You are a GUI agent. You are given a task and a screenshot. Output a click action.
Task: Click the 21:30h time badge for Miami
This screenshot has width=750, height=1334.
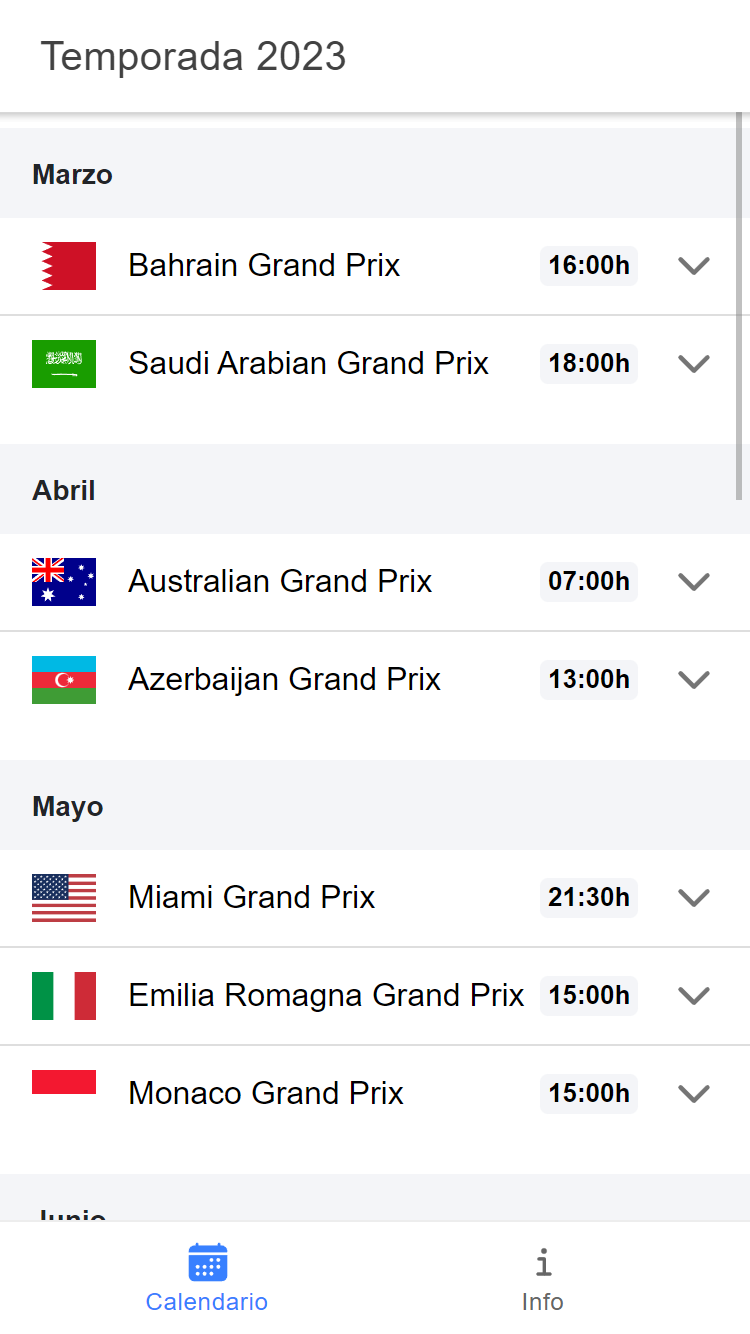[x=589, y=898]
